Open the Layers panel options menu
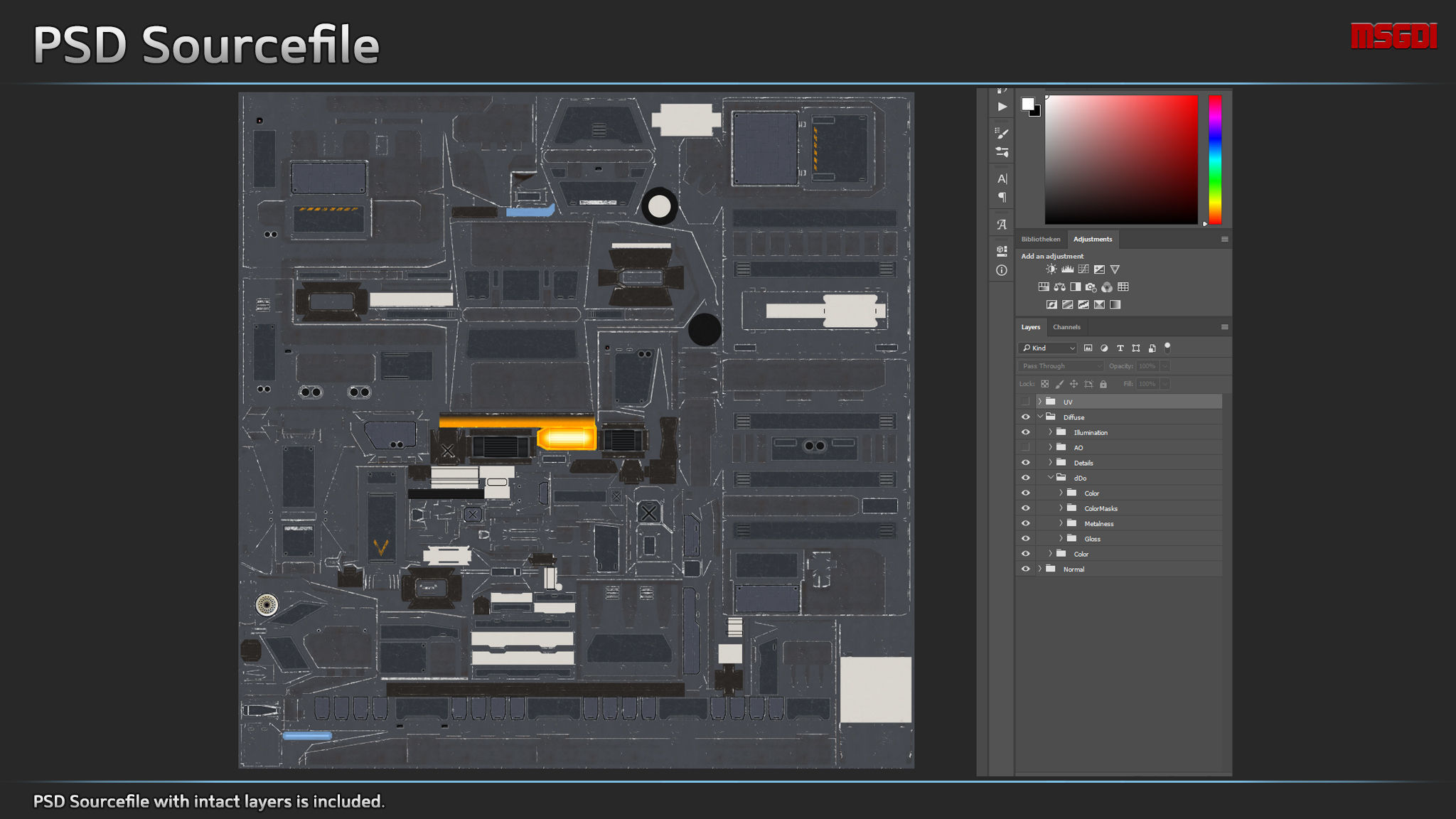The image size is (1456, 819). pos(1224,327)
